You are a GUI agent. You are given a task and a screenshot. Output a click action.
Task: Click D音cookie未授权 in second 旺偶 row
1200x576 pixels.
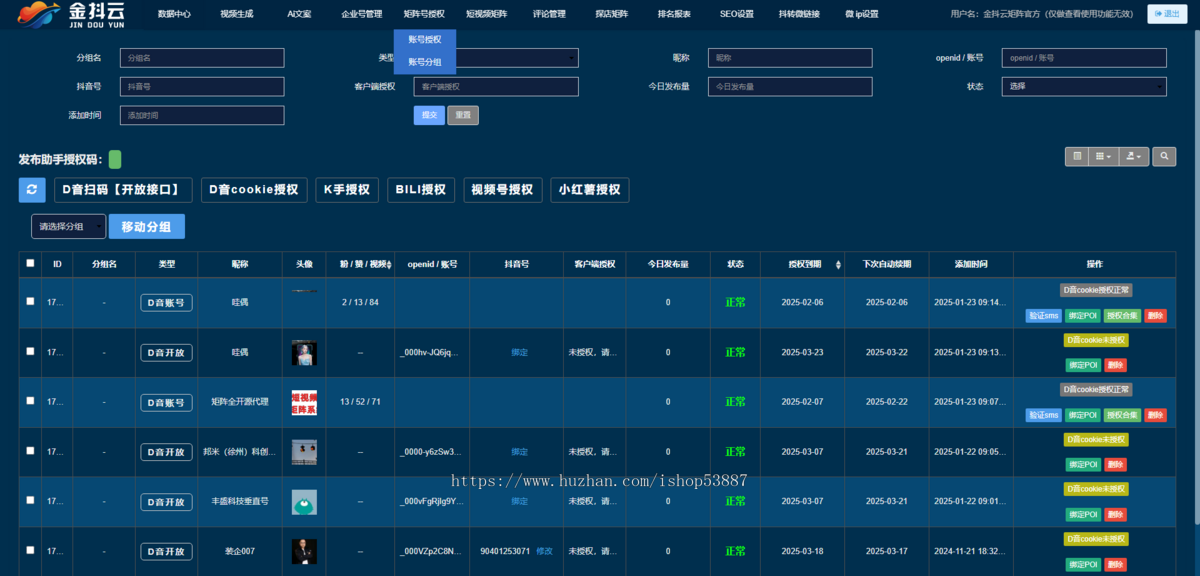pyautogui.click(x=1096, y=340)
